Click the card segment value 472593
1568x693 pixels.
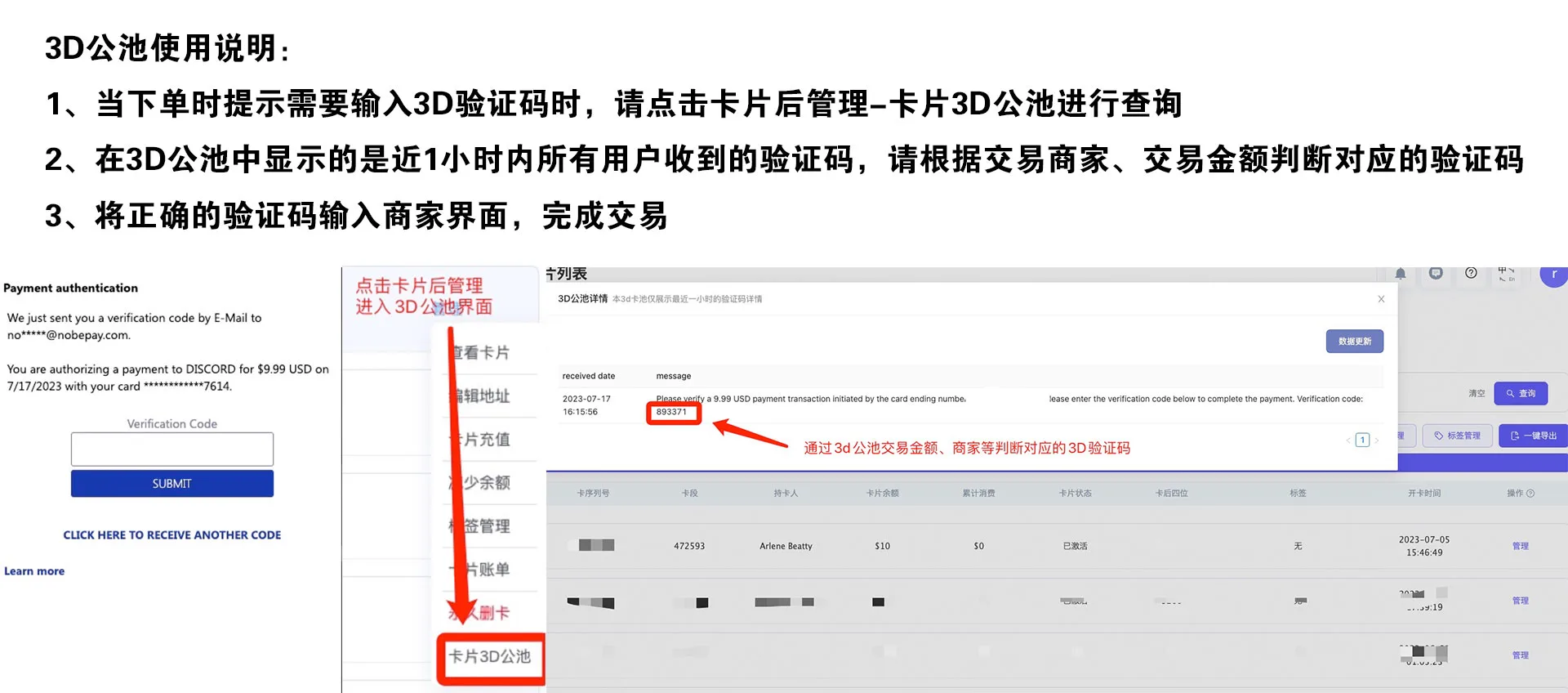click(689, 546)
